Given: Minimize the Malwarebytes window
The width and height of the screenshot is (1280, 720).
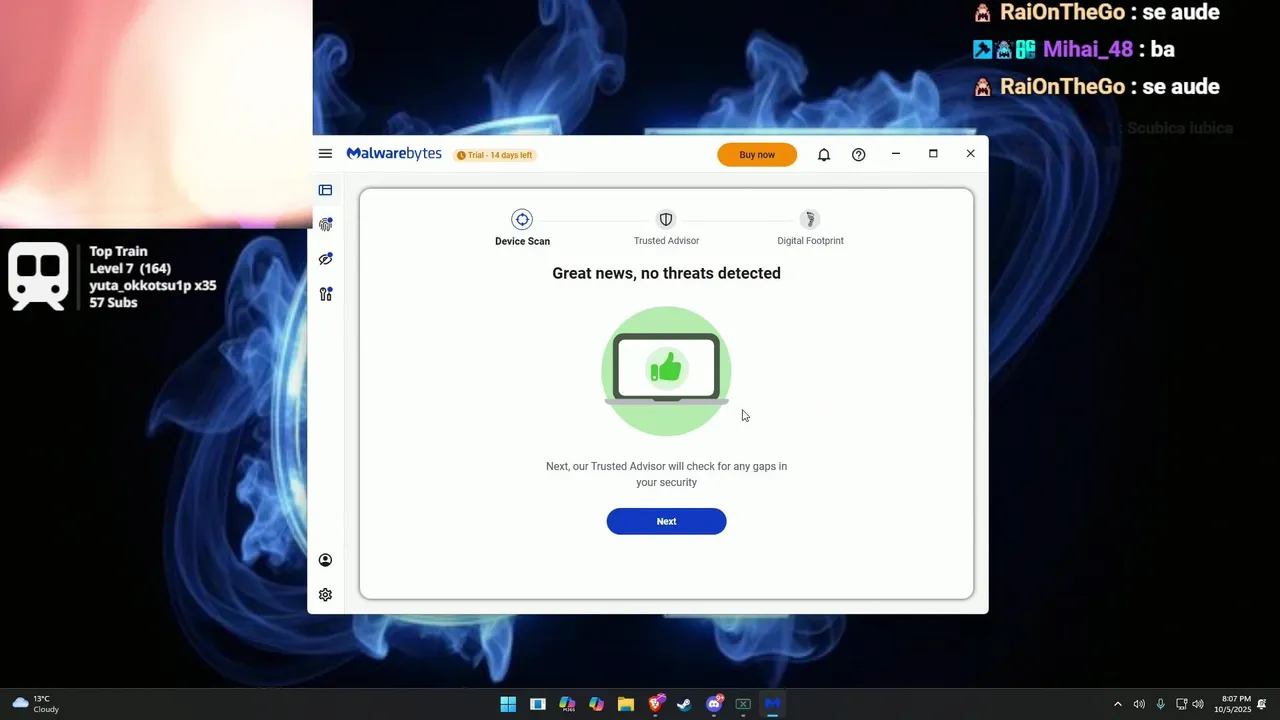Looking at the screenshot, I should pos(896,154).
